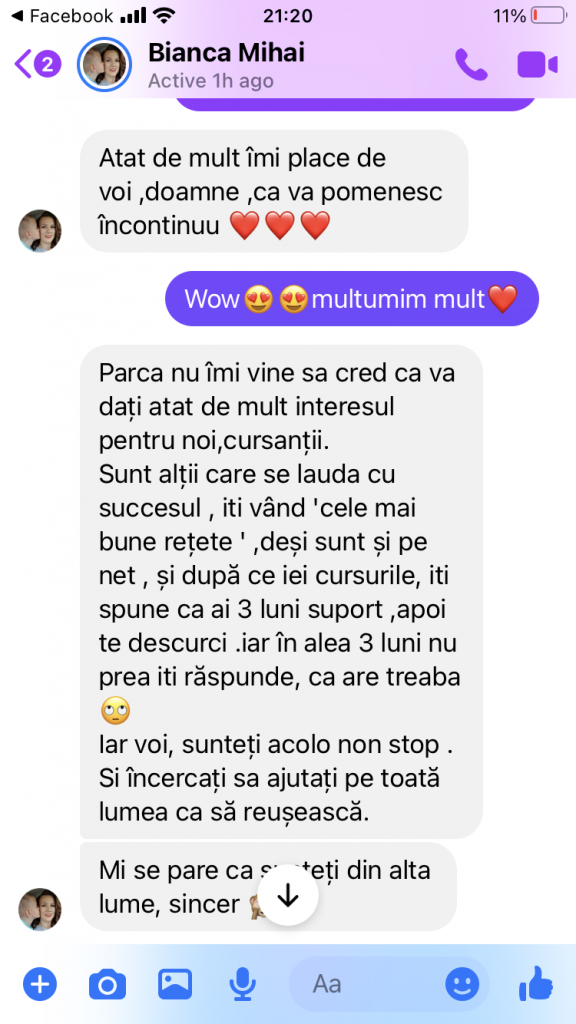Open the photo gallery picker icon
Image resolution: width=576 pixels, height=1024 pixels.
[174, 983]
